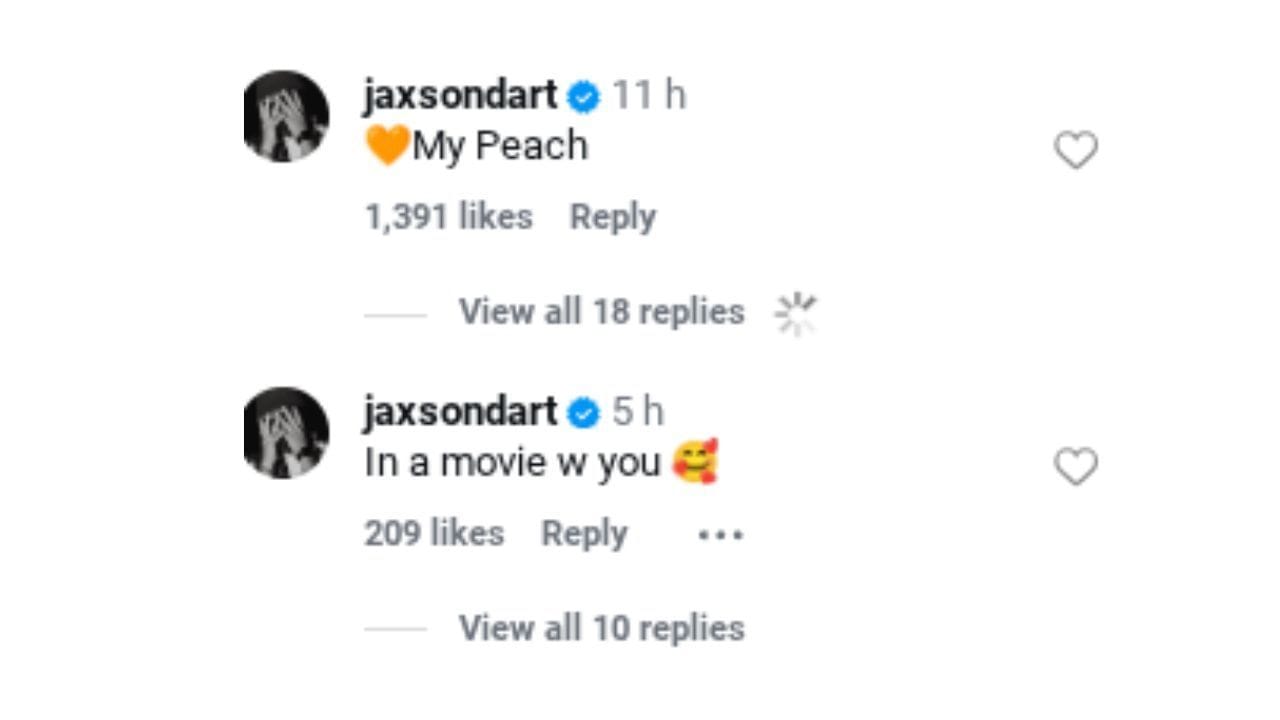The image size is (1280, 720).
Task: View the 209 likes list
Action: [x=434, y=534]
